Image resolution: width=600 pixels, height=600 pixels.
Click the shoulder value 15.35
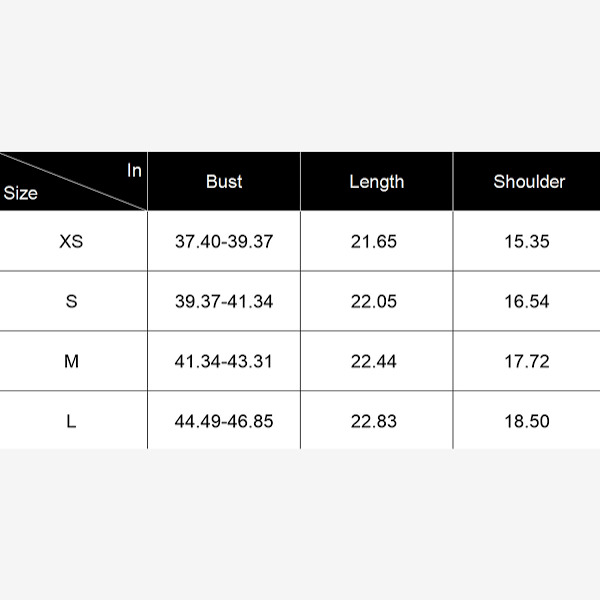(526, 241)
